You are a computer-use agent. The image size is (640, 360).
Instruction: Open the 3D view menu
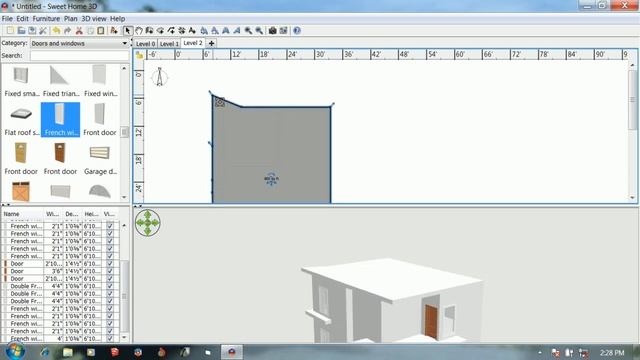tap(93, 19)
